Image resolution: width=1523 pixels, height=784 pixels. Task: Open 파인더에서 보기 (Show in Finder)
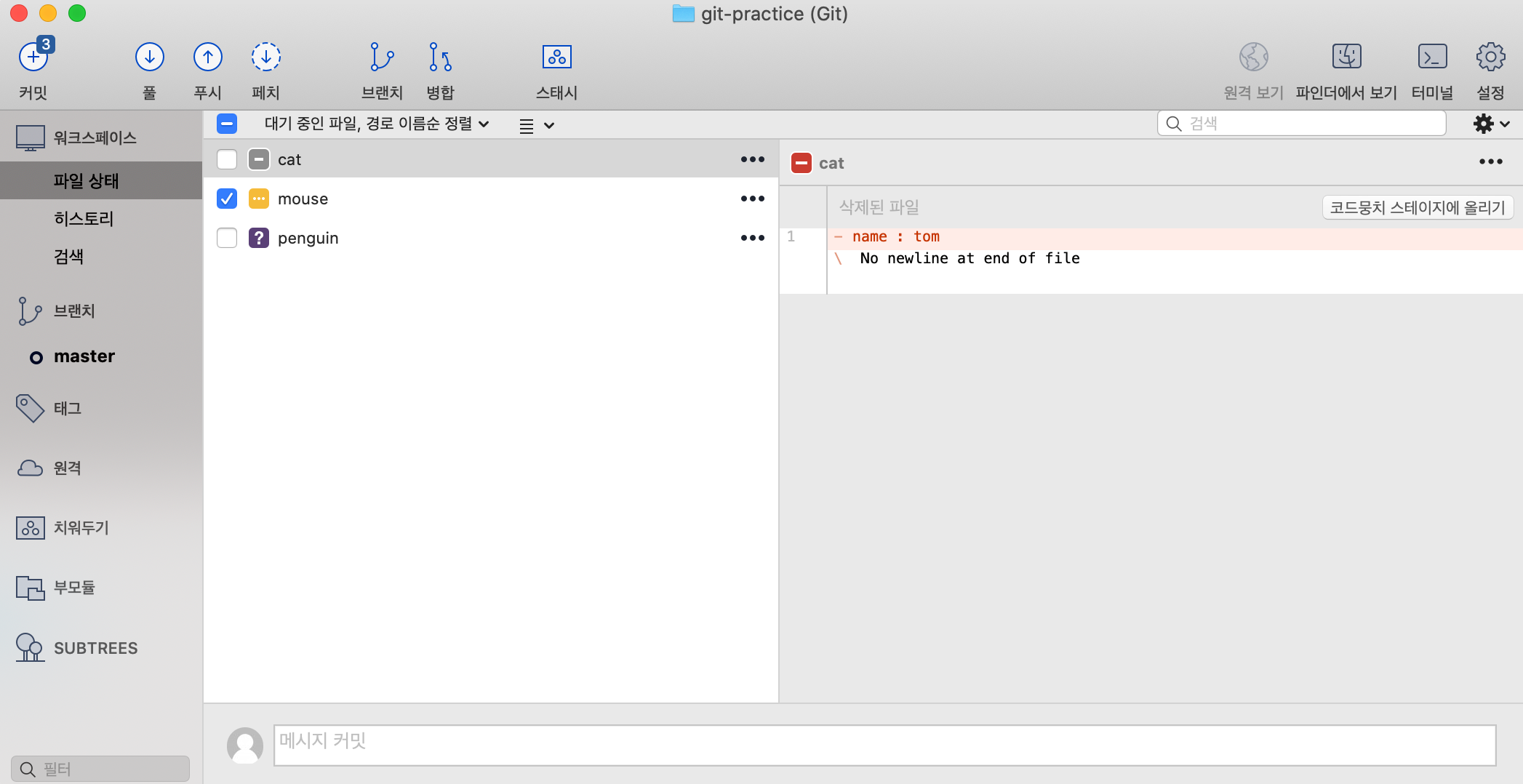[1346, 57]
